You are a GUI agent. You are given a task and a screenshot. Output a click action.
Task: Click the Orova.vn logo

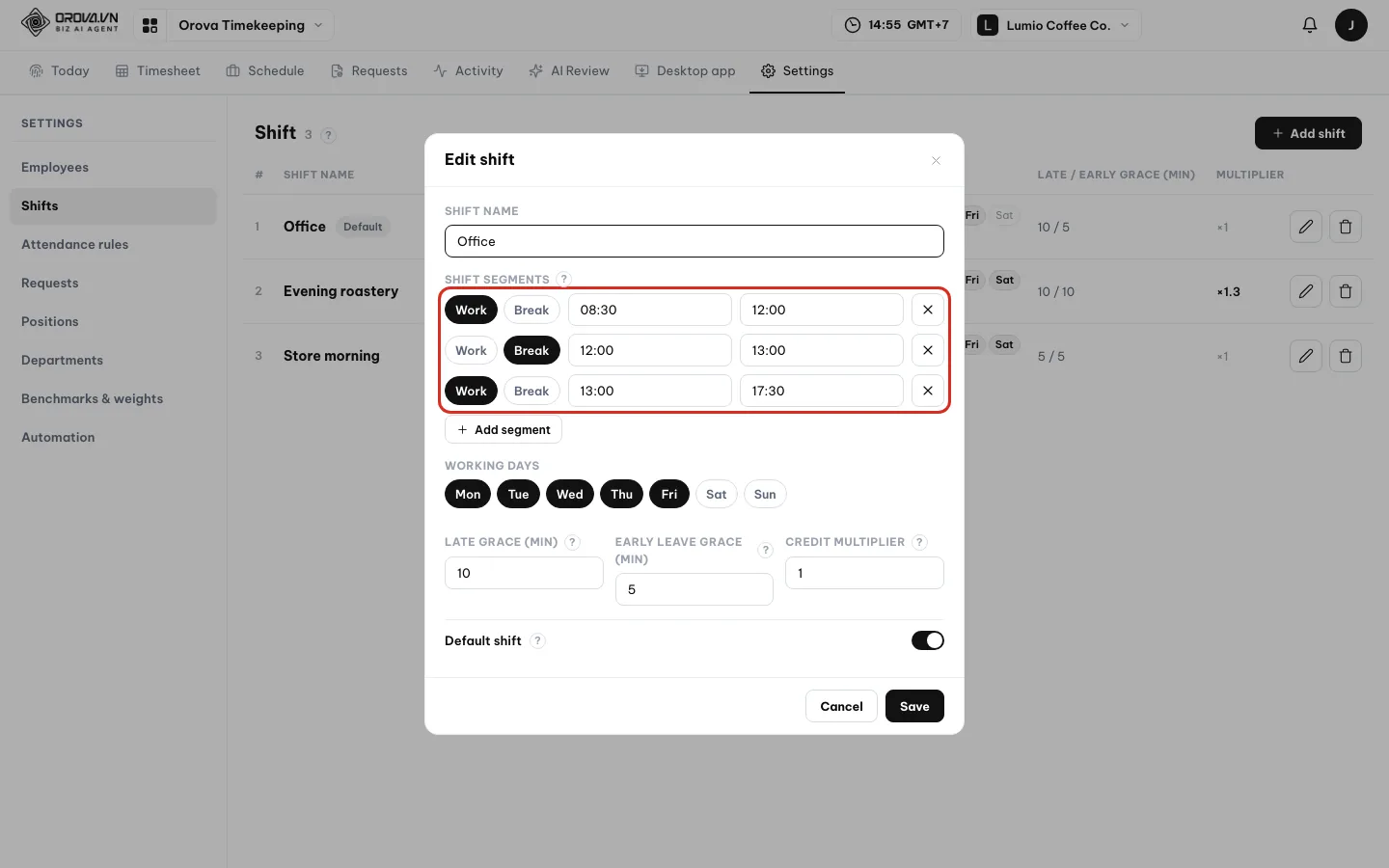click(x=69, y=23)
